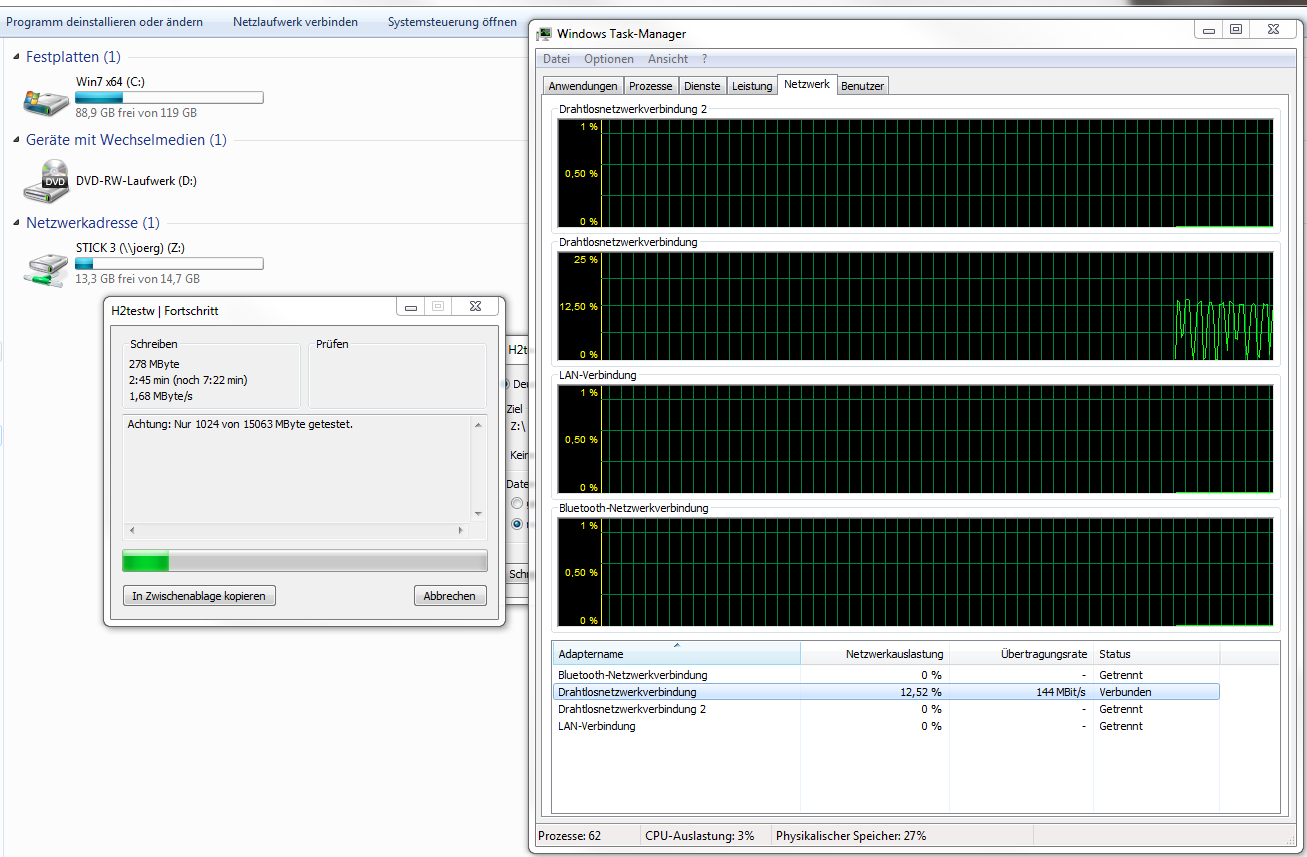1307x857 pixels.
Task: Switch to the Dienste tab
Action: (702, 86)
